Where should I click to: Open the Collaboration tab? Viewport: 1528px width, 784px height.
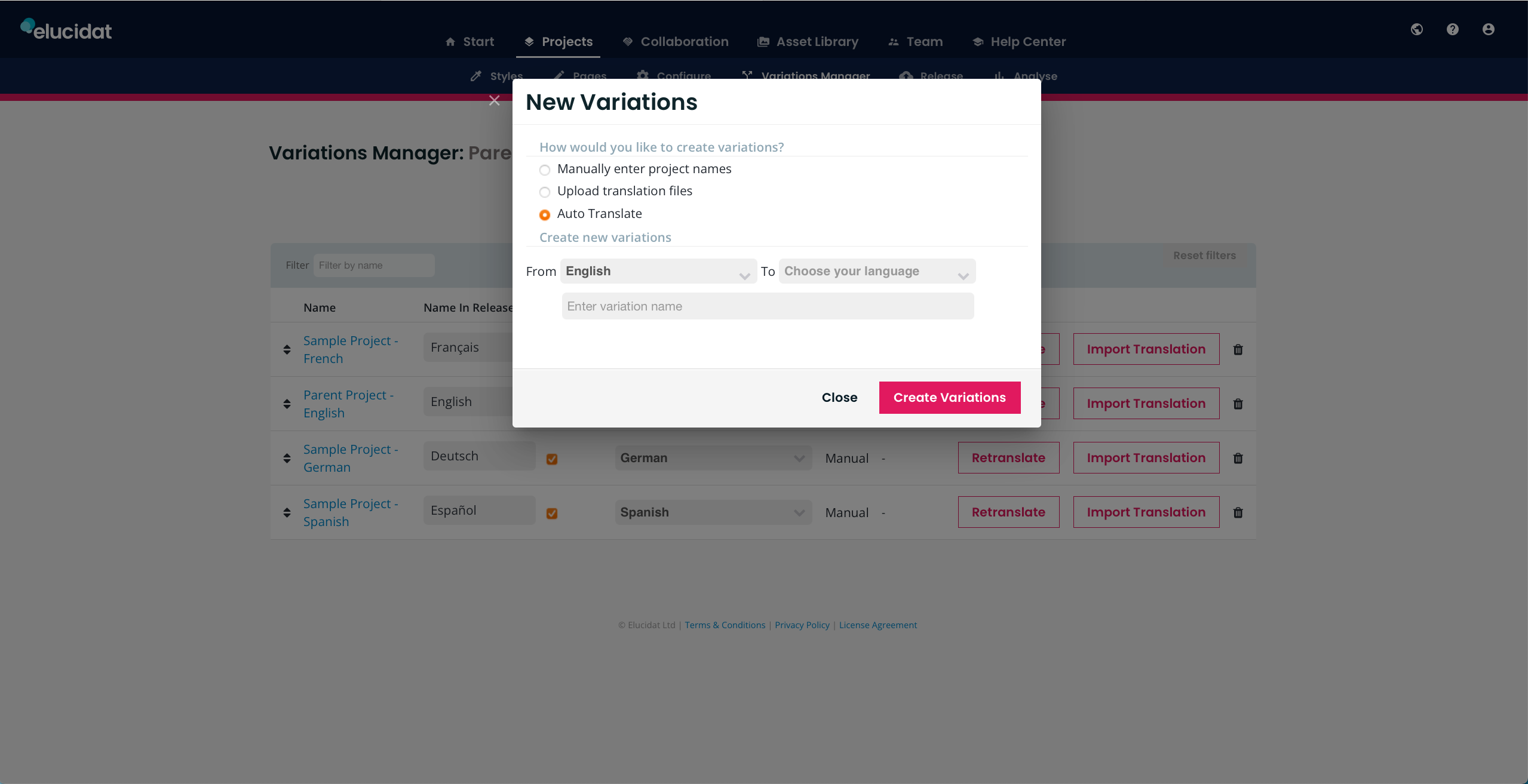click(x=676, y=42)
